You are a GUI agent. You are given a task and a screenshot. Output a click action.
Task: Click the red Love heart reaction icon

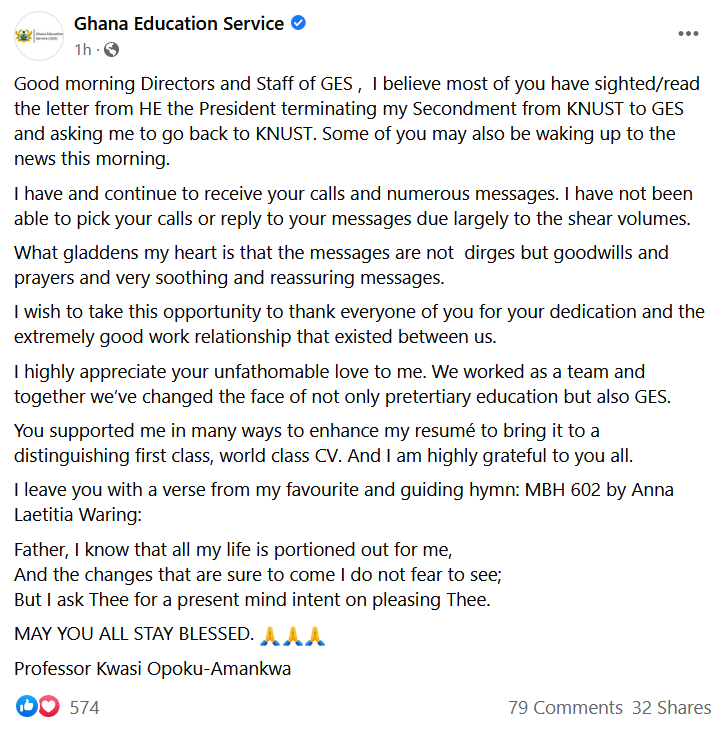coord(48,707)
